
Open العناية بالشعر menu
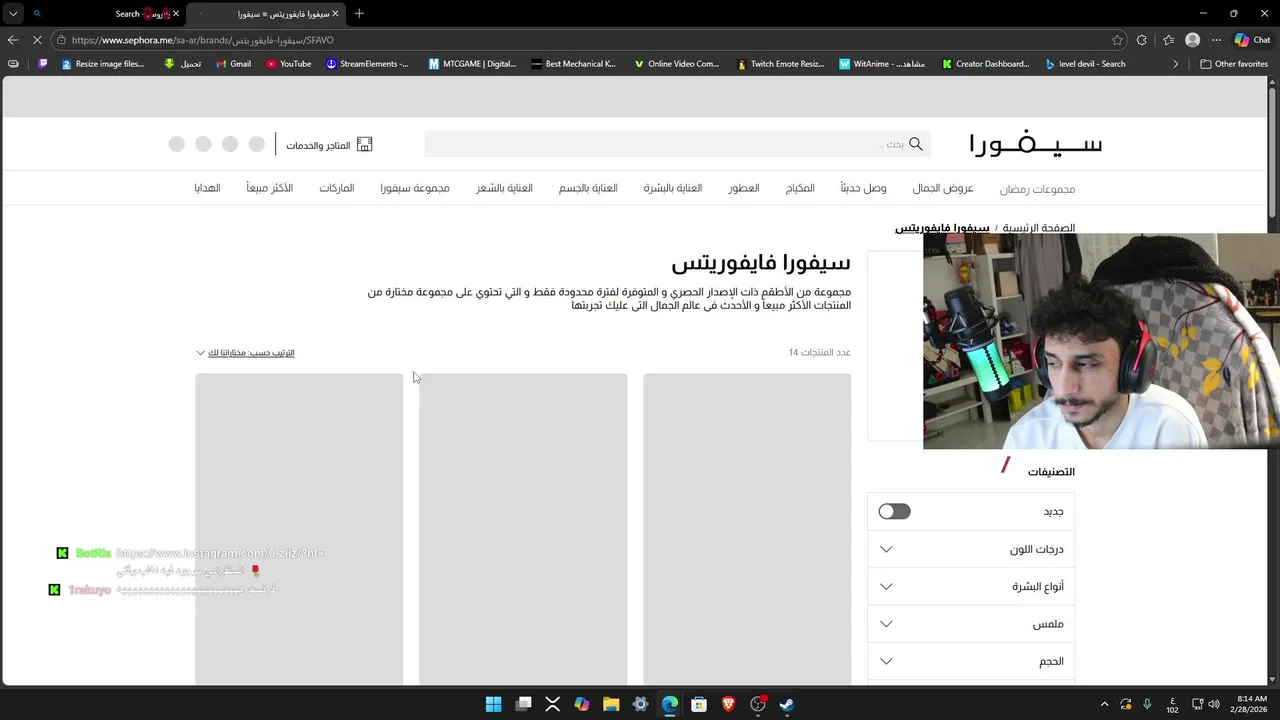tap(504, 188)
